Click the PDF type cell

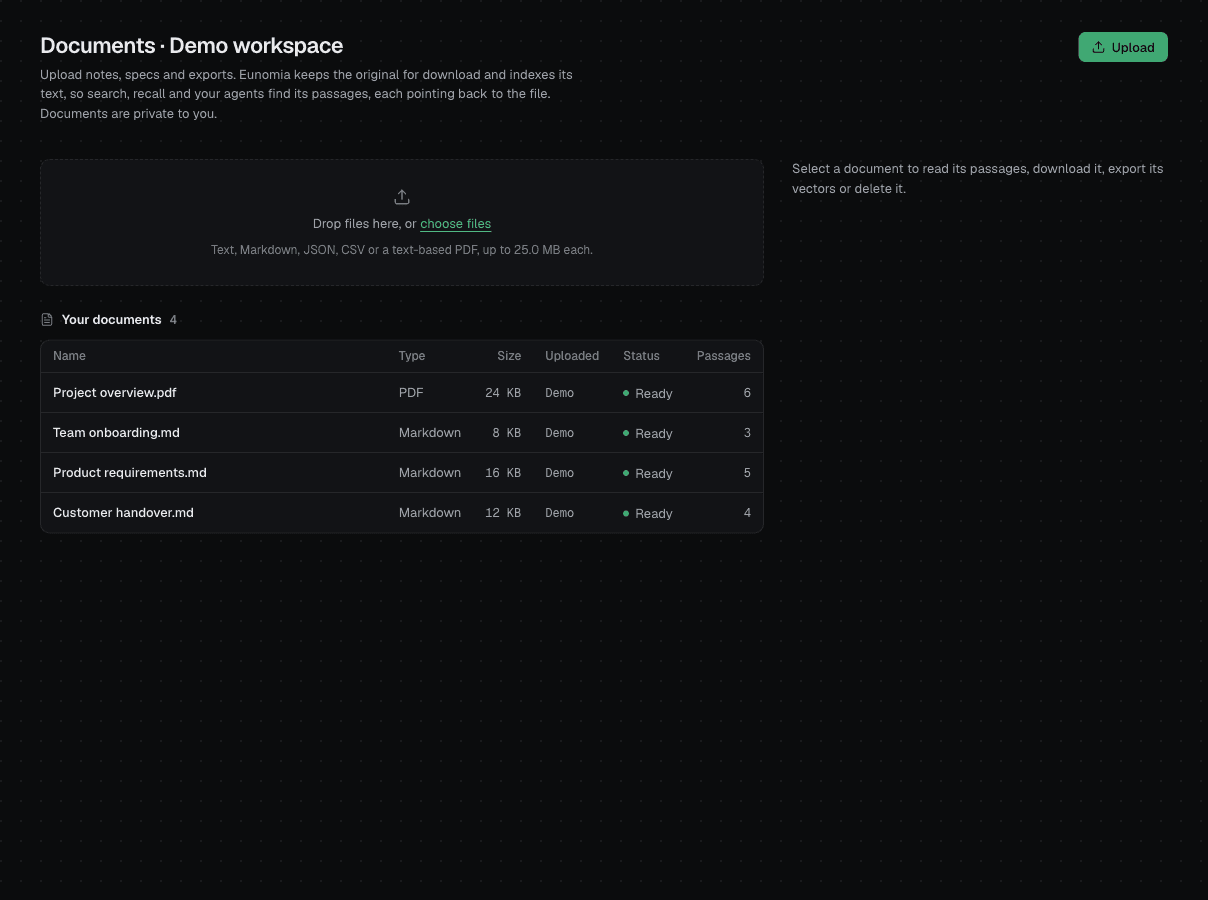point(411,393)
